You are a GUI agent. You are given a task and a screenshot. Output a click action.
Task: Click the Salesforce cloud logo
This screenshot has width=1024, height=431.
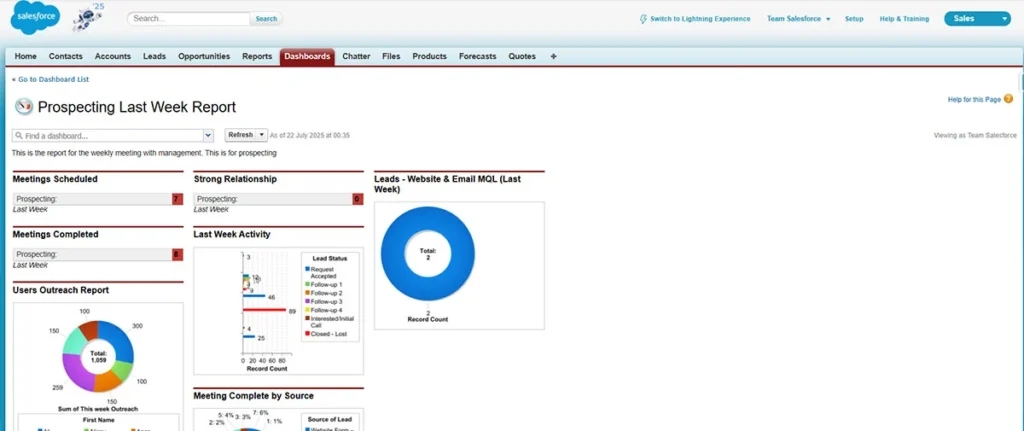(35, 18)
